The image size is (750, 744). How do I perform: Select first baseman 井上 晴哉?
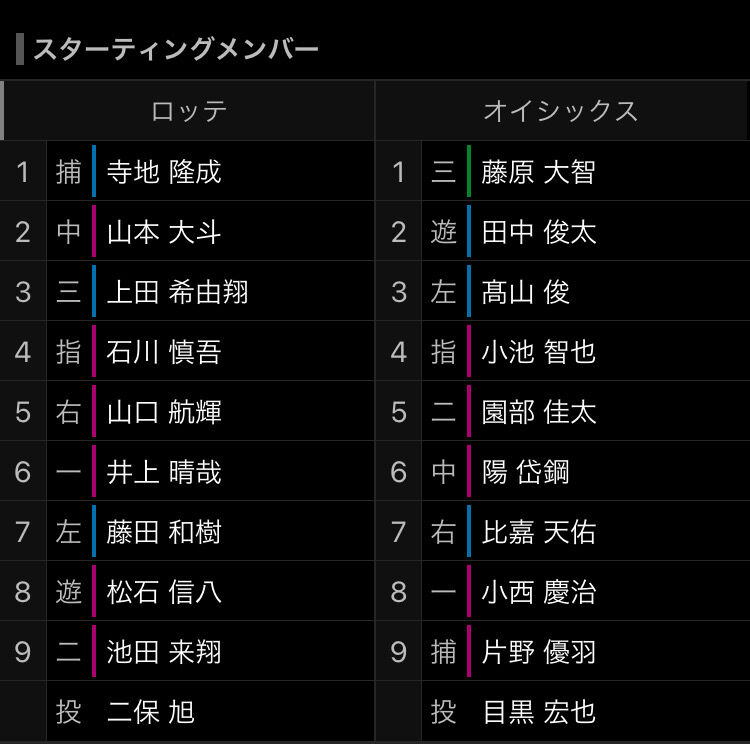pos(164,472)
